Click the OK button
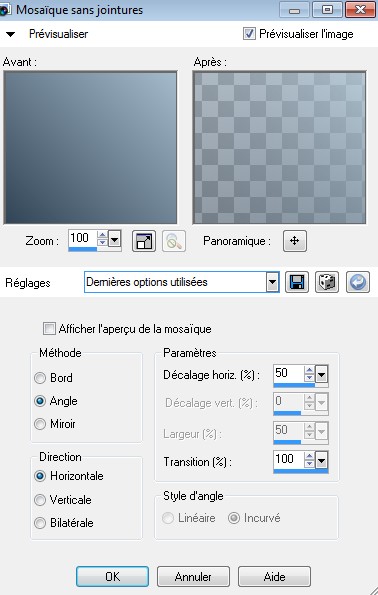 click(112, 576)
